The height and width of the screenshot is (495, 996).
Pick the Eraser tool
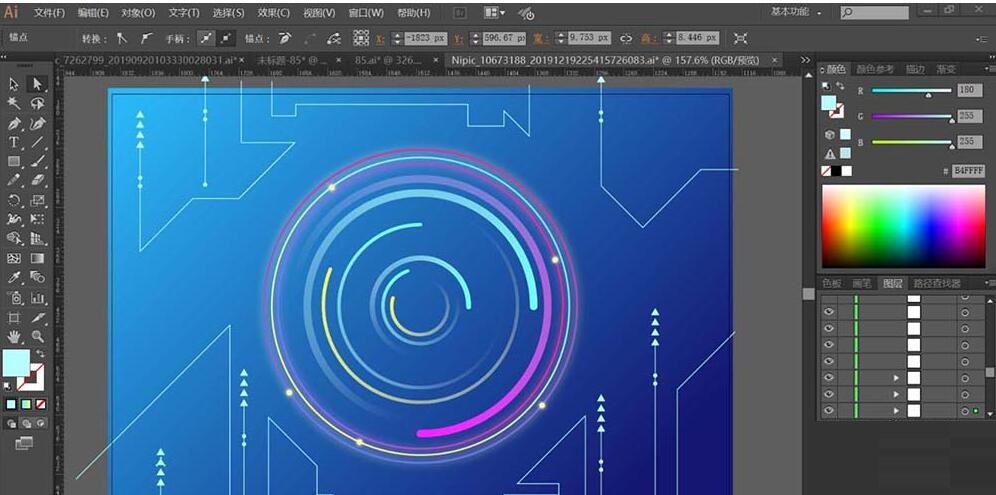click(x=37, y=181)
